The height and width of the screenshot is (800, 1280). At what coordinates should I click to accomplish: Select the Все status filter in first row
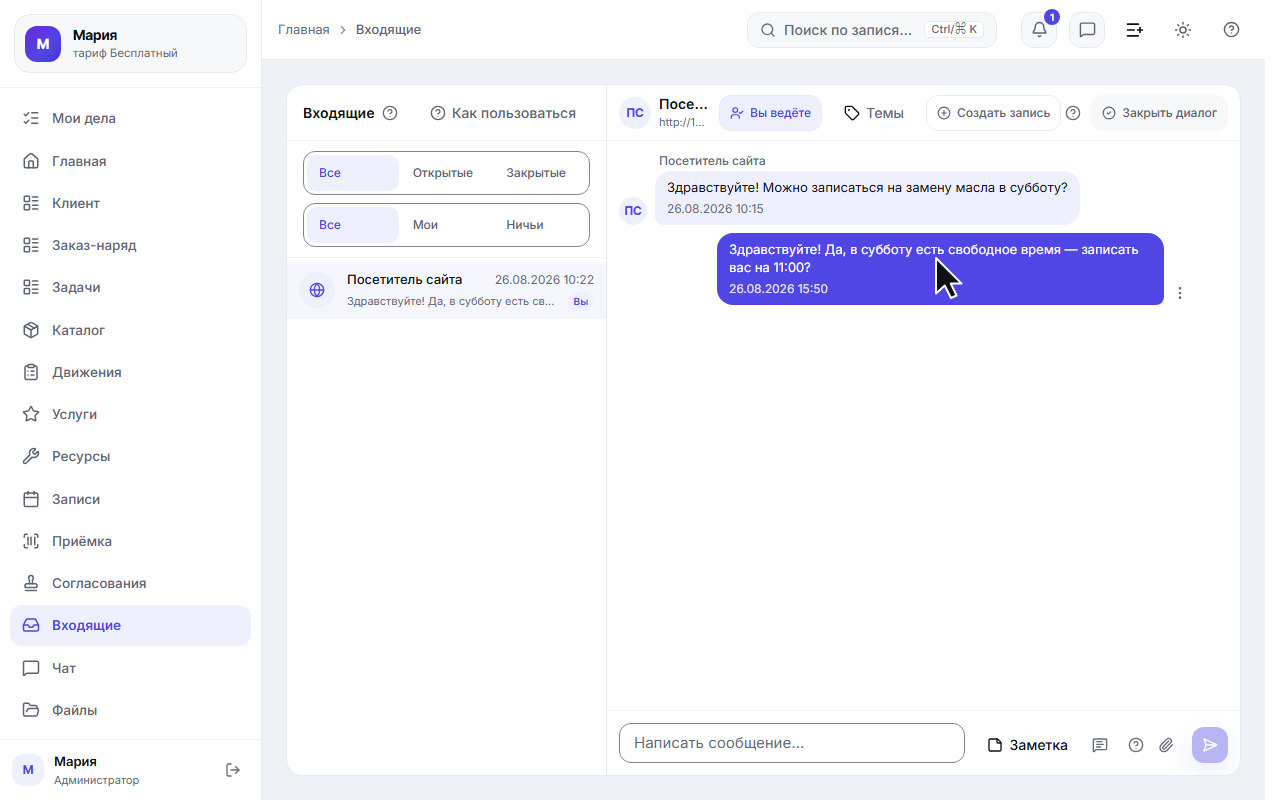[353, 173]
